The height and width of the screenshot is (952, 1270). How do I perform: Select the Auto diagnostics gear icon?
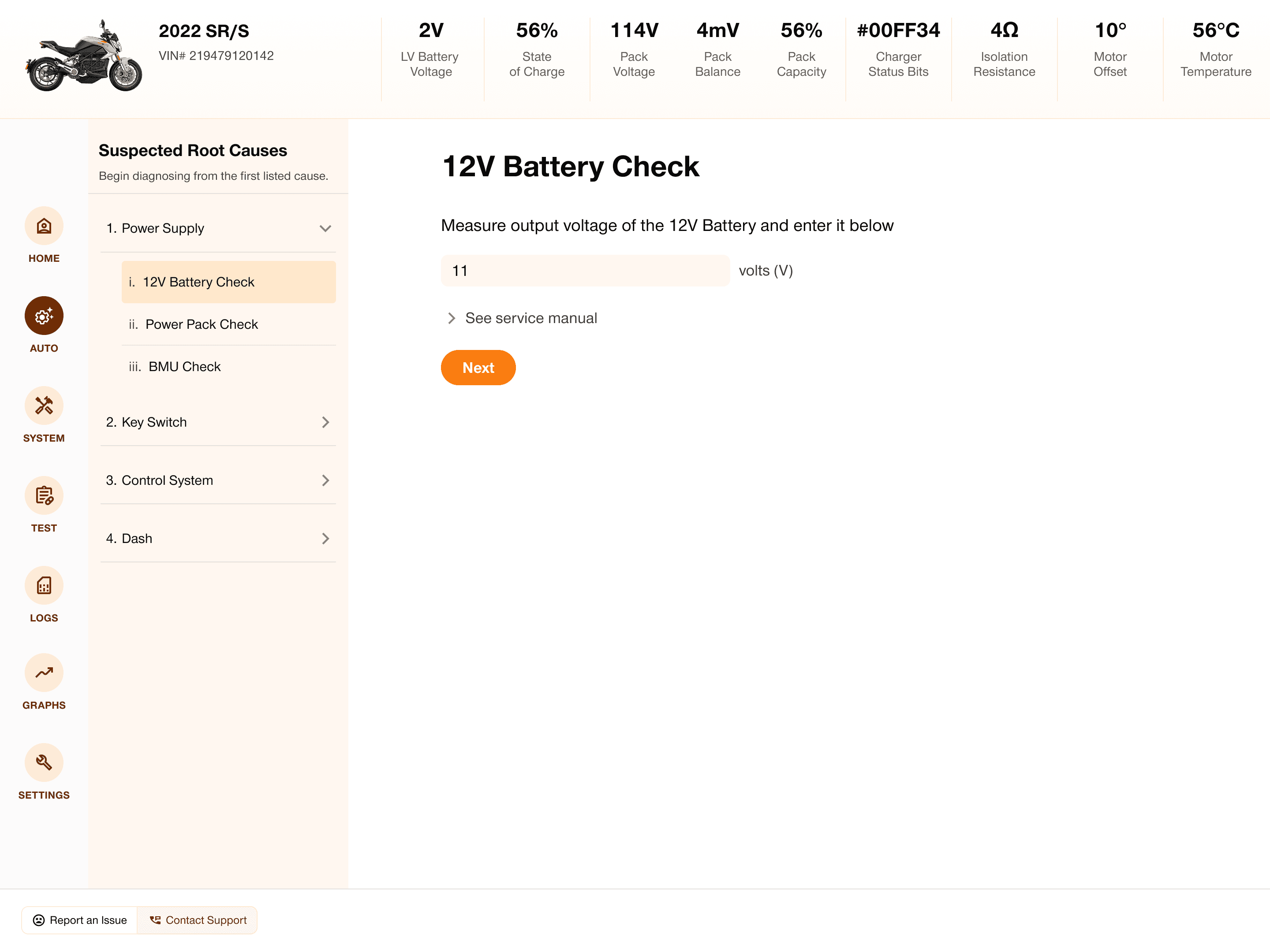click(x=44, y=316)
